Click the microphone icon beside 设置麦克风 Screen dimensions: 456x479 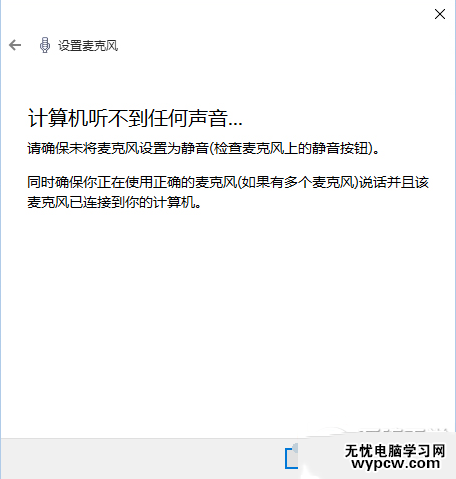[x=45, y=45]
